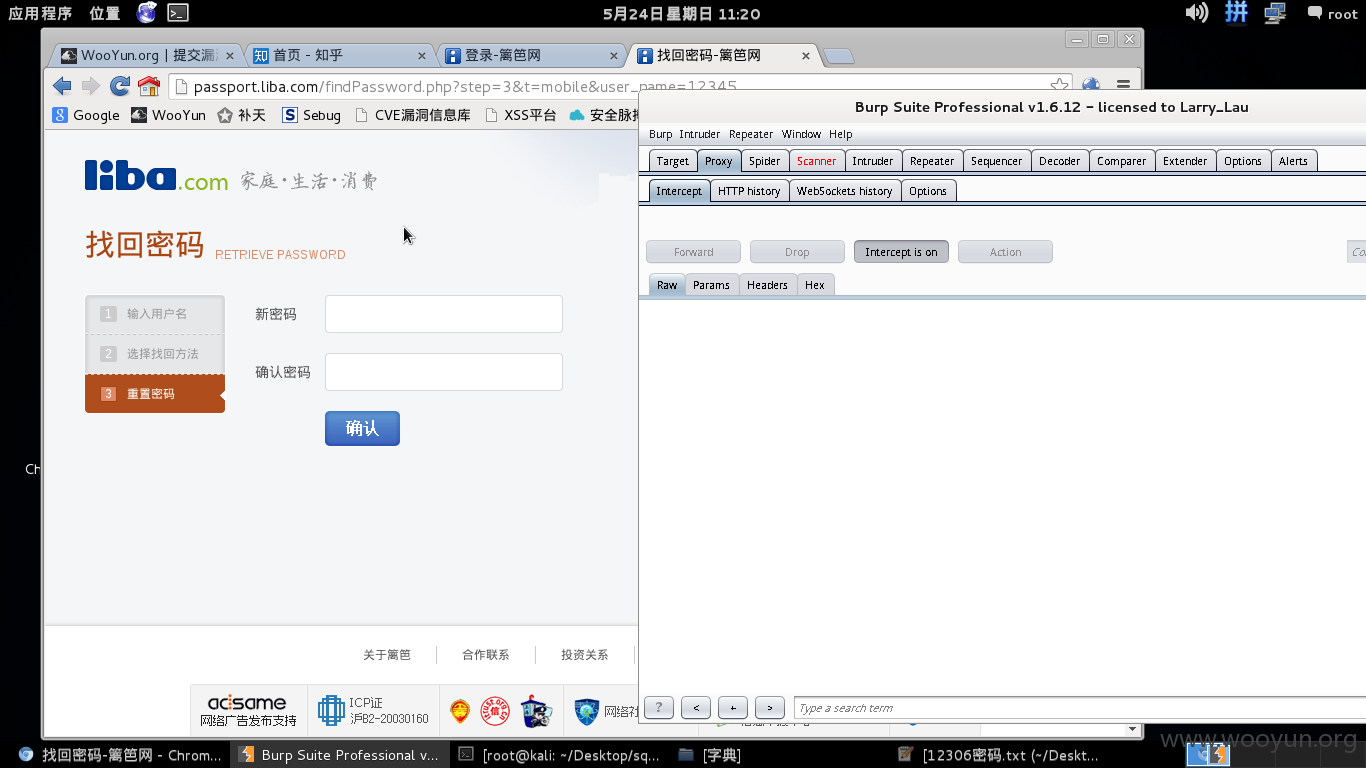Viewport: 1366px width, 768px height.
Task: Click Chrome forward arrow button
Action: click(x=91, y=86)
